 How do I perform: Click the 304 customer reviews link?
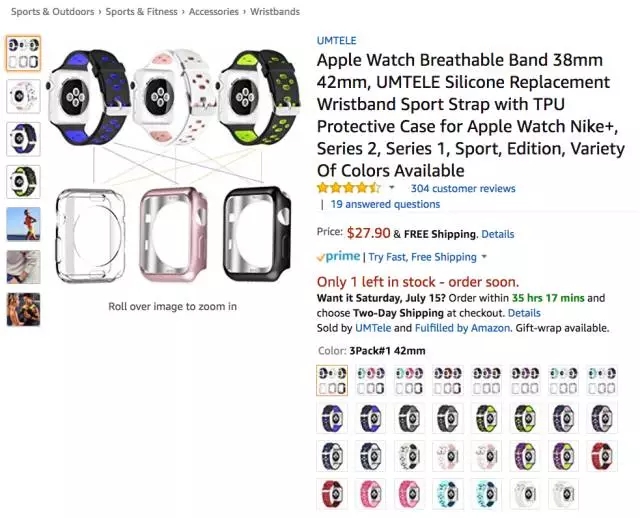[463, 188]
